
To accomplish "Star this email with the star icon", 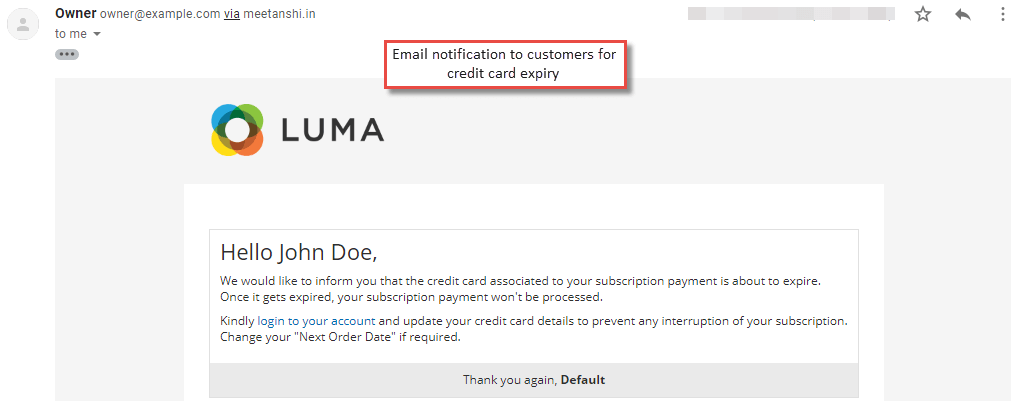I will pos(923,14).
